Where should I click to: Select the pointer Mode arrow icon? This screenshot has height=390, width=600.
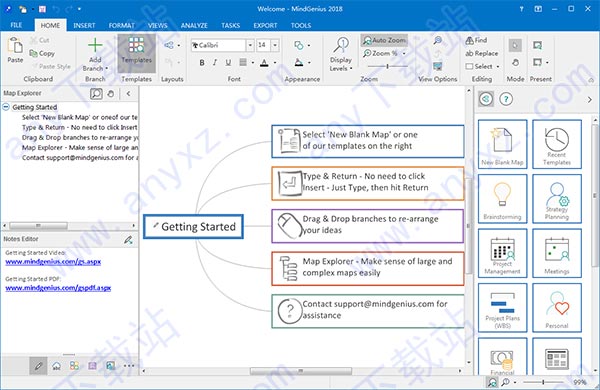click(515, 46)
